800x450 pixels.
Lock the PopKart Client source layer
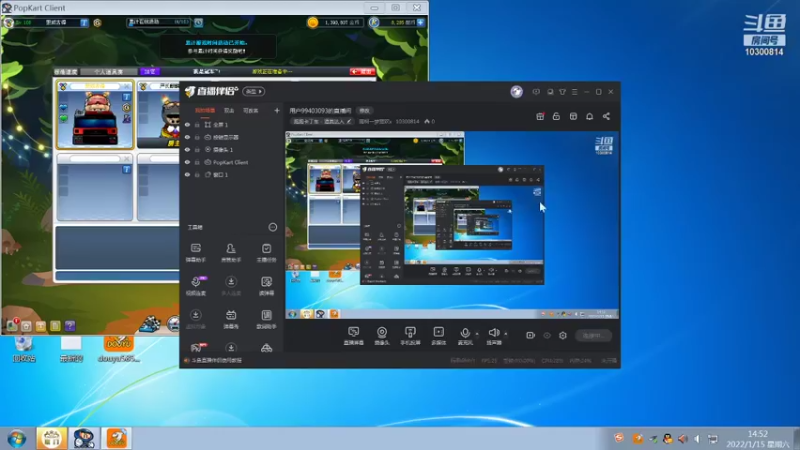[x=197, y=162]
